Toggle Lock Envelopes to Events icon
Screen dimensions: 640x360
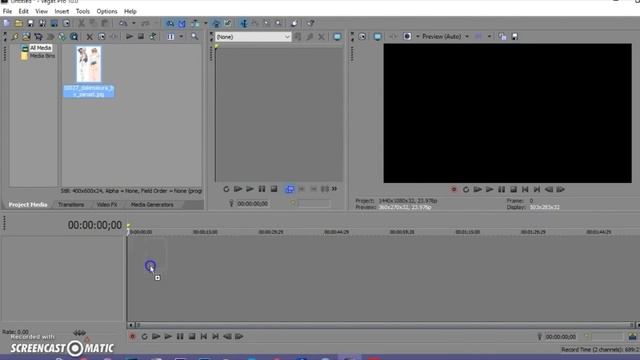[x=216, y=23]
